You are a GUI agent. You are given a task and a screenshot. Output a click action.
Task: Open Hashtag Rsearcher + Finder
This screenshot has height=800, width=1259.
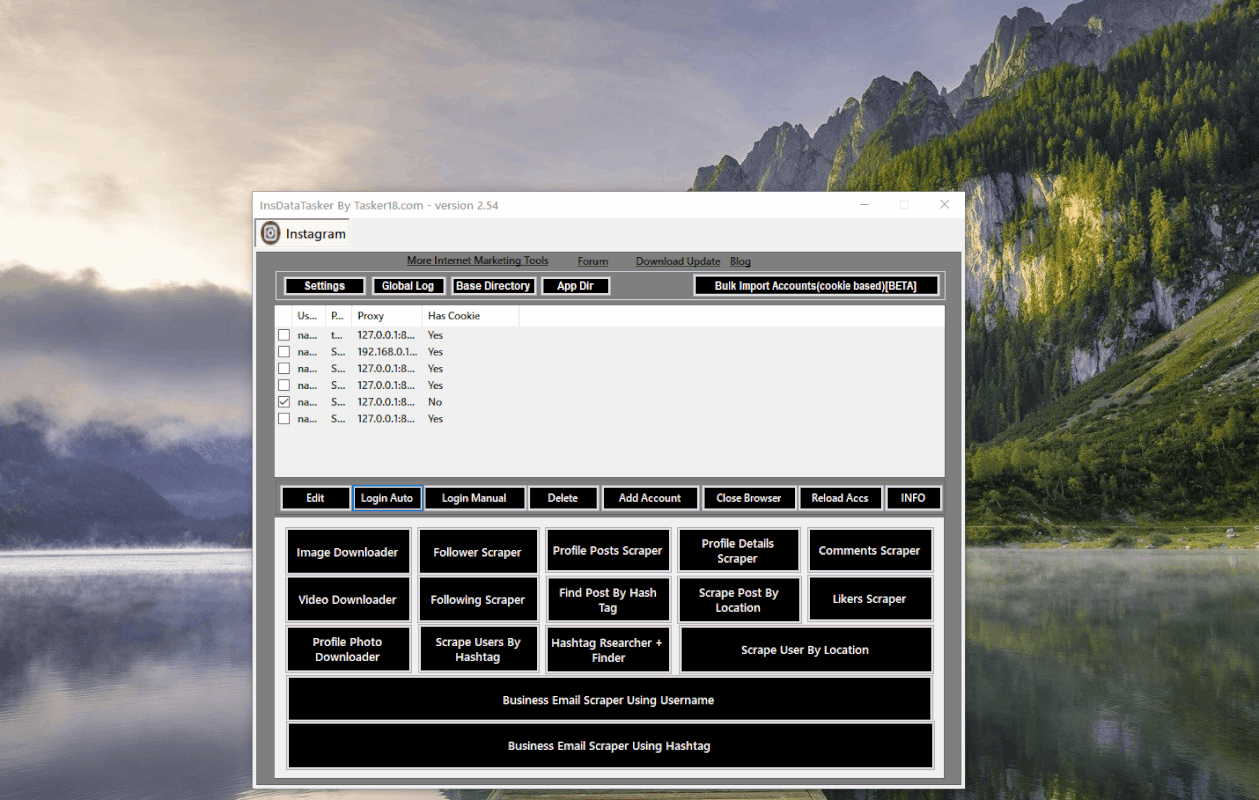click(x=608, y=650)
